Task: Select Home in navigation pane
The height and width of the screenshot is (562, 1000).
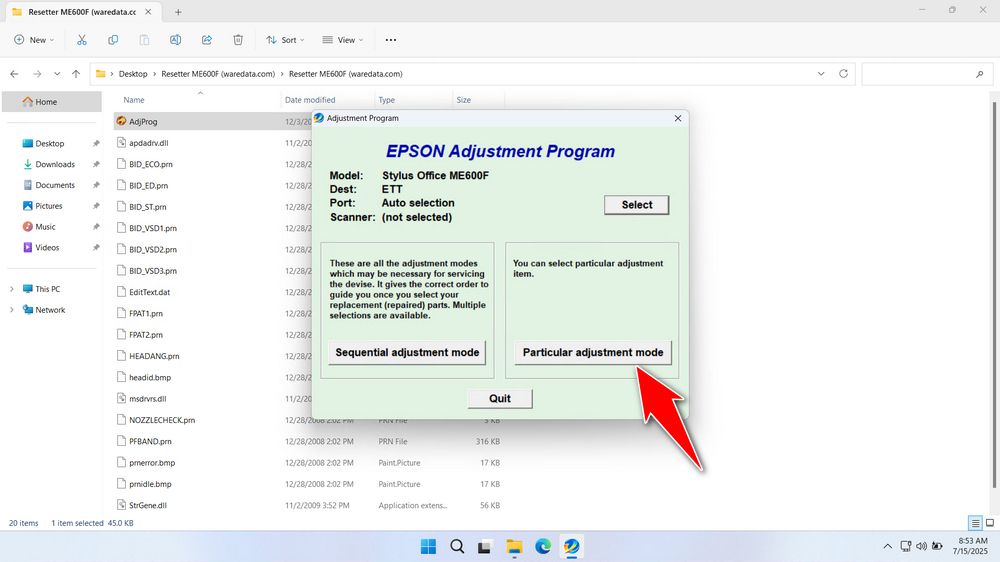Action: [x=52, y=101]
